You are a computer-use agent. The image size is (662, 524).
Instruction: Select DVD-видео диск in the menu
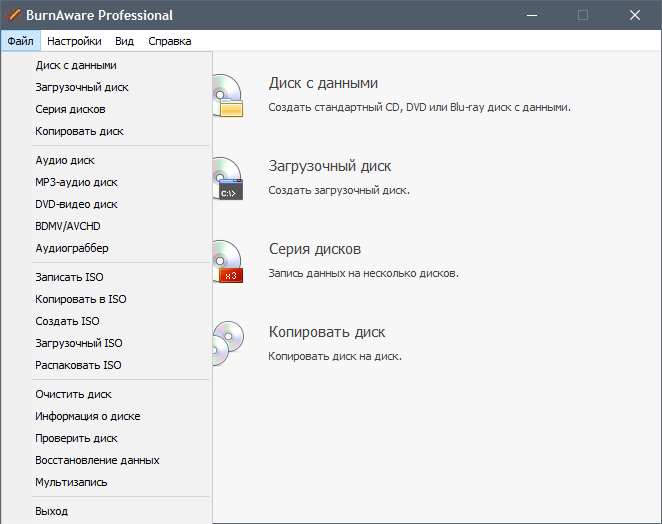point(76,204)
